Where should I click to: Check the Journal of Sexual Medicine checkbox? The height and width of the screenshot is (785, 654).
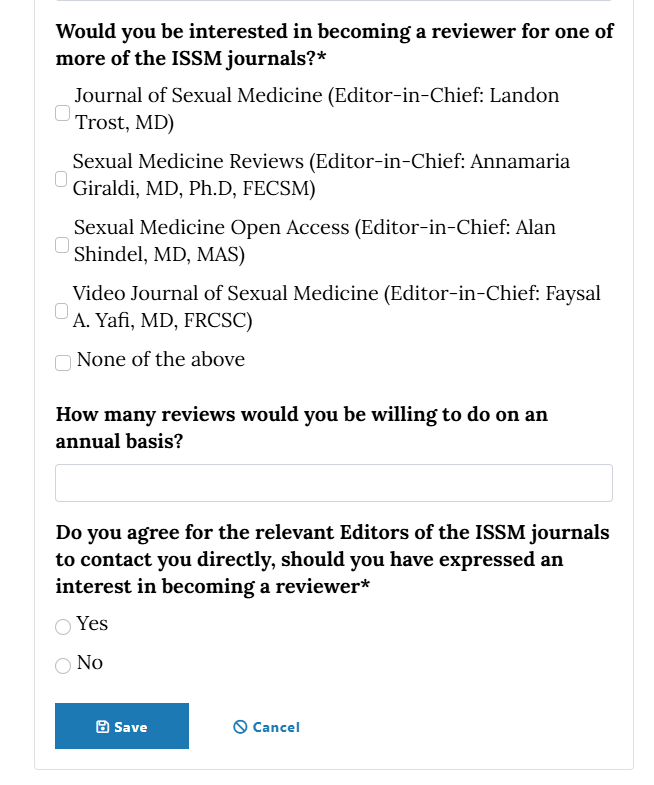tap(62, 113)
